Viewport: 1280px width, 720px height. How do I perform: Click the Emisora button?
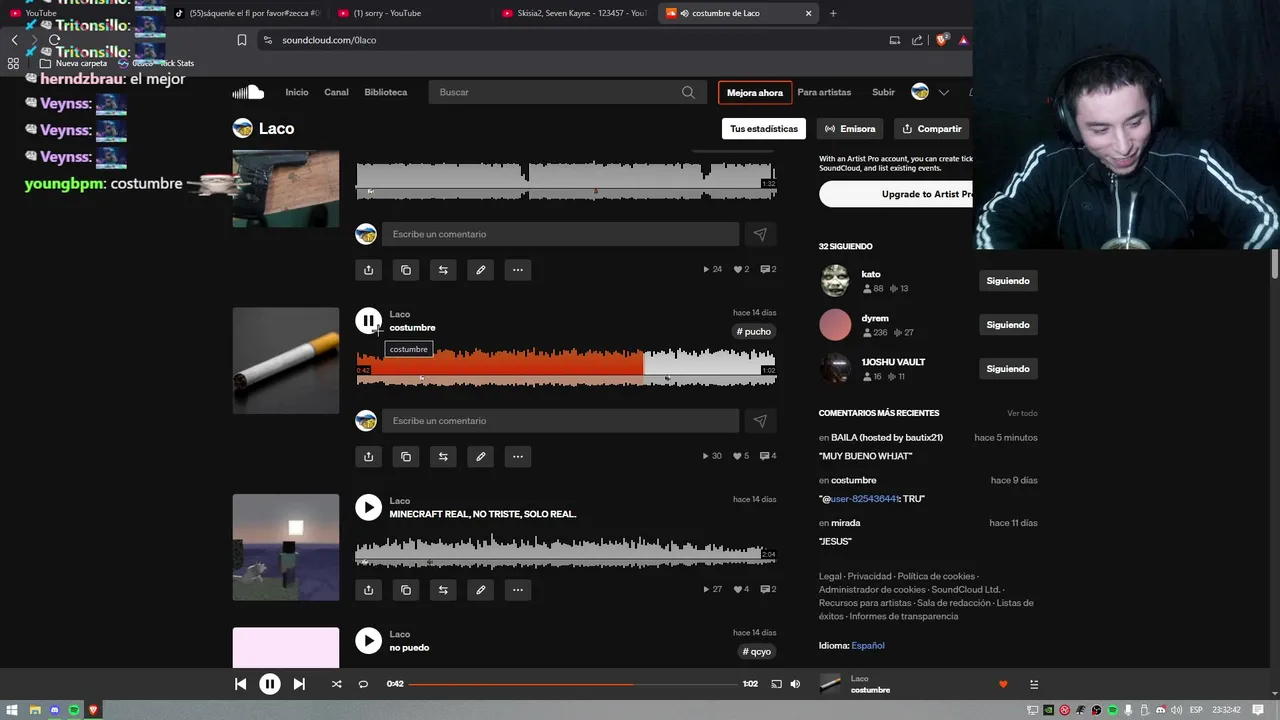point(850,128)
